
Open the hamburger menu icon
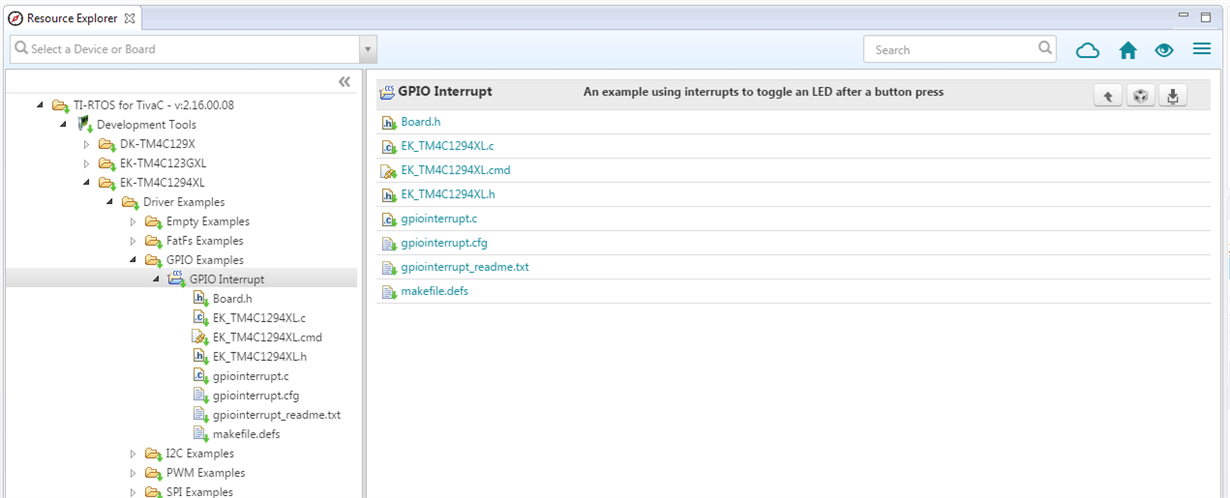click(x=1202, y=49)
